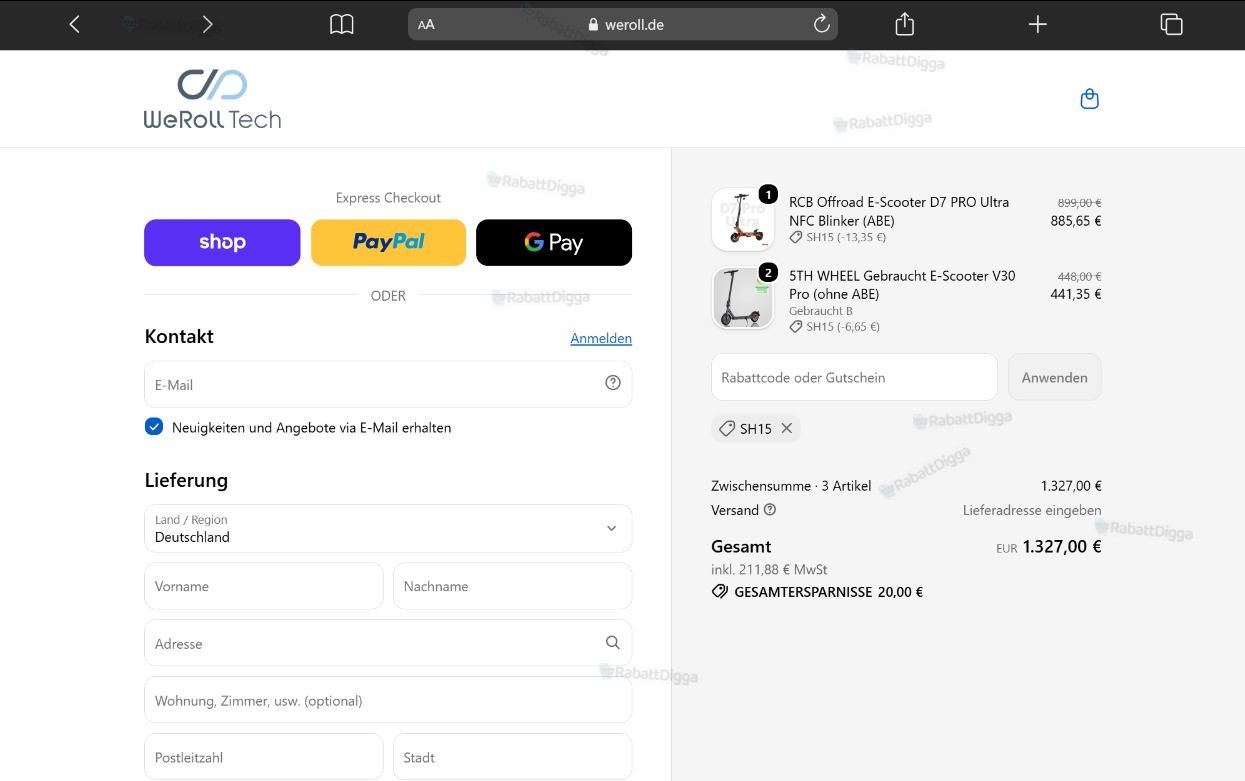1245x781 pixels.
Task: Go back with the browser back arrow
Action: click(74, 24)
